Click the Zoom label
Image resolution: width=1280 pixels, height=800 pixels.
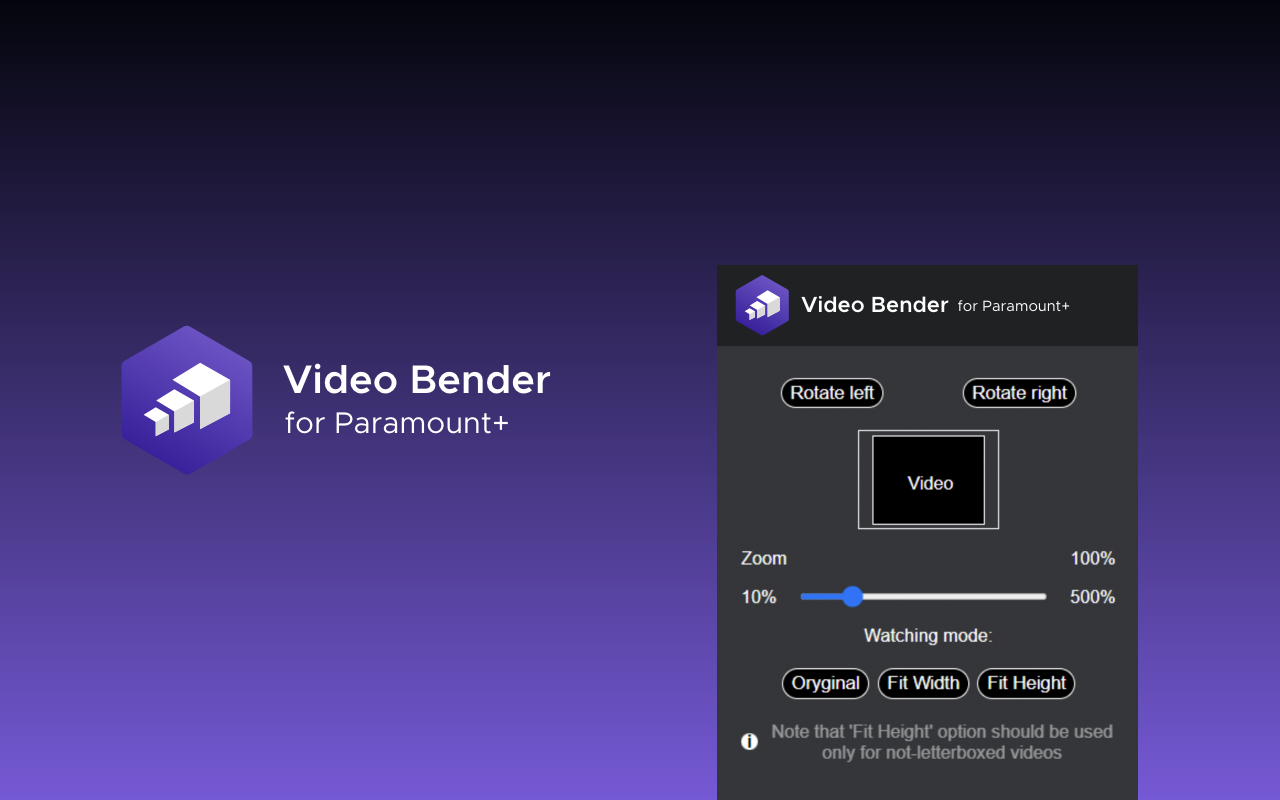[764, 558]
